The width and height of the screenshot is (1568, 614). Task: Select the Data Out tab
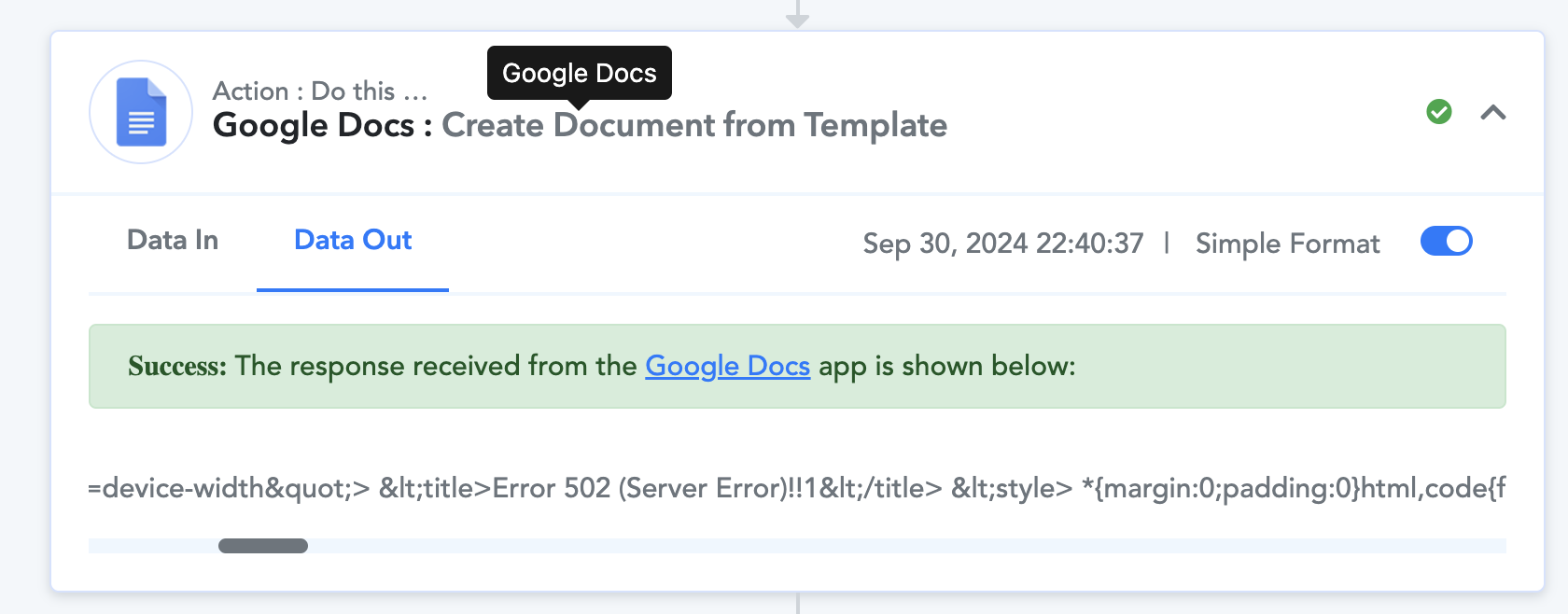(x=353, y=241)
